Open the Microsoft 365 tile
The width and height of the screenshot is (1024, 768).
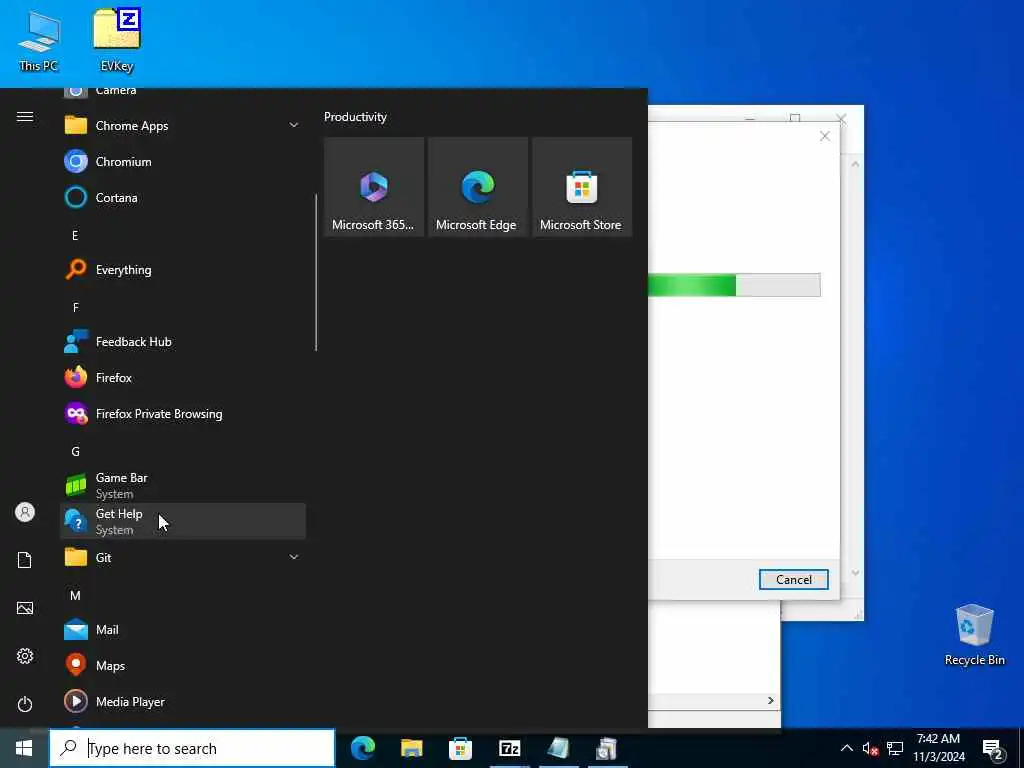(374, 187)
